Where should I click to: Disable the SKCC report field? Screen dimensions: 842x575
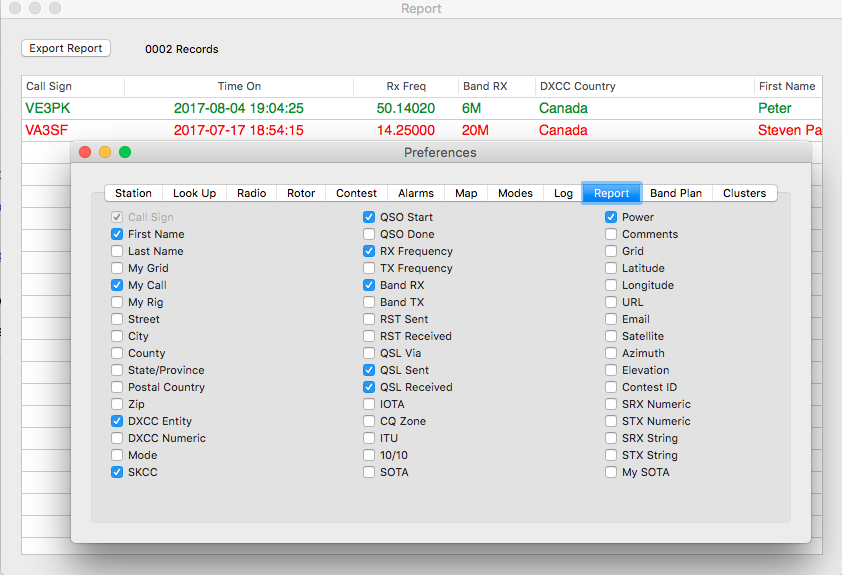pos(118,472)
